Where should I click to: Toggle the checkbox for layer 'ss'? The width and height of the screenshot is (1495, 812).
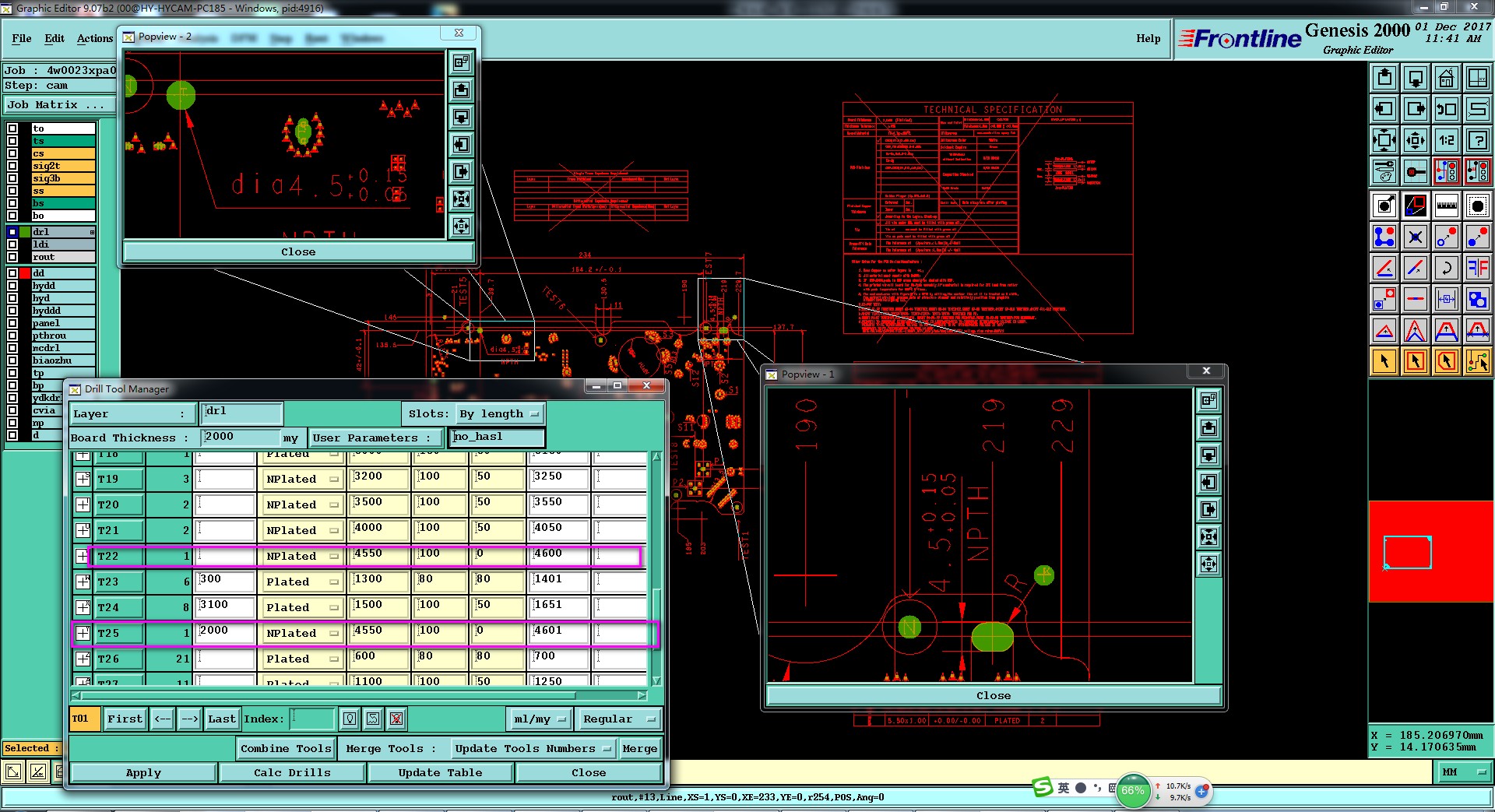pos(12,191)
